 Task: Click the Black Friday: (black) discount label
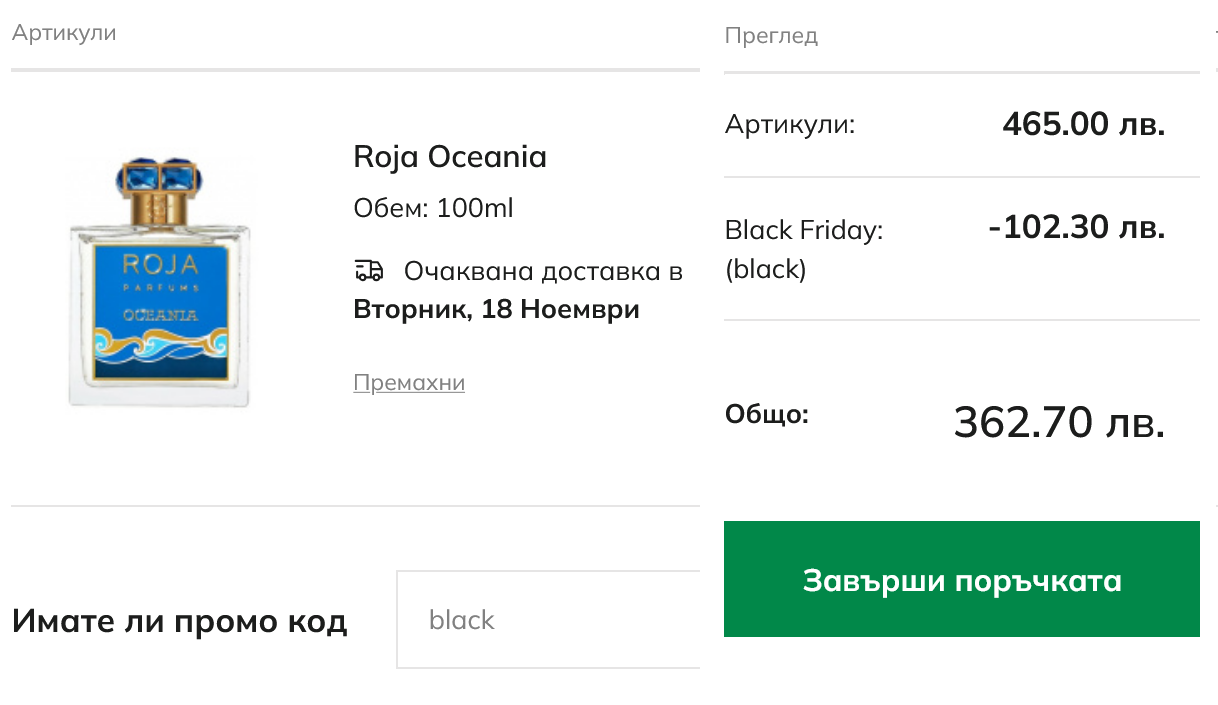(804, 250)
